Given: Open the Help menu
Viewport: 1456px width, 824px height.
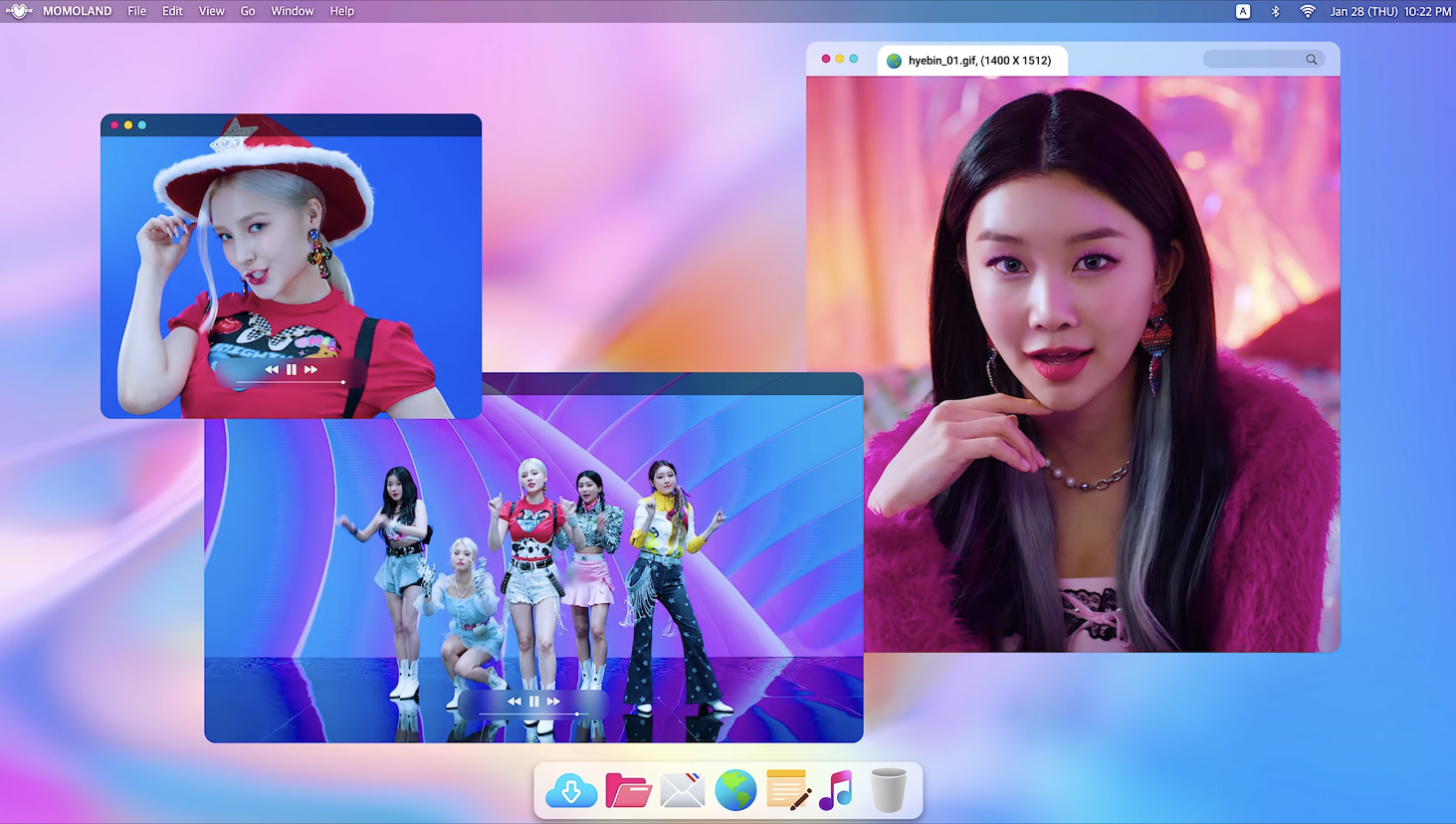Looking at the screenshot, I should (342, 11).
